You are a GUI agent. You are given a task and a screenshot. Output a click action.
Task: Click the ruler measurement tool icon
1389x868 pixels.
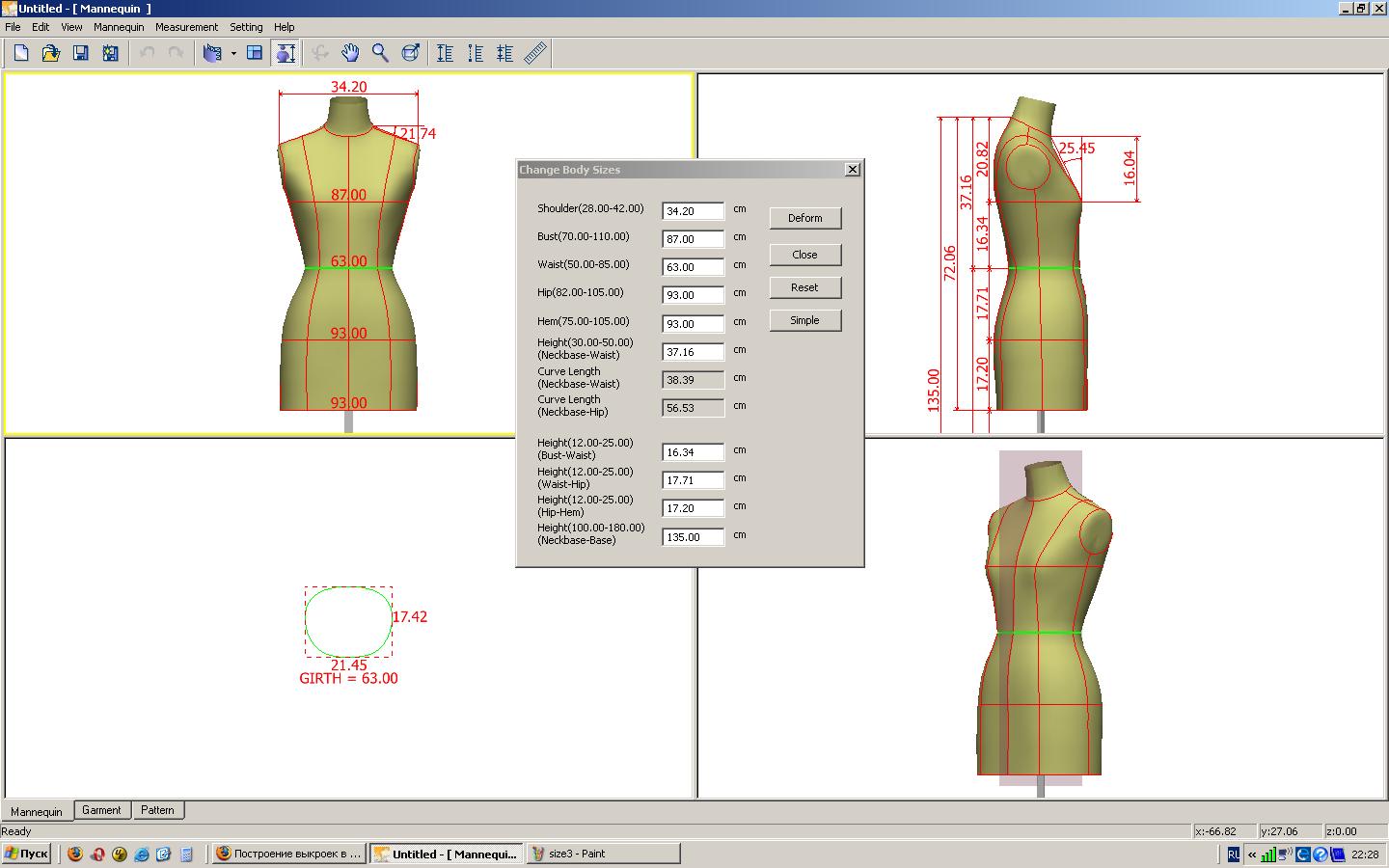point(535,53)
